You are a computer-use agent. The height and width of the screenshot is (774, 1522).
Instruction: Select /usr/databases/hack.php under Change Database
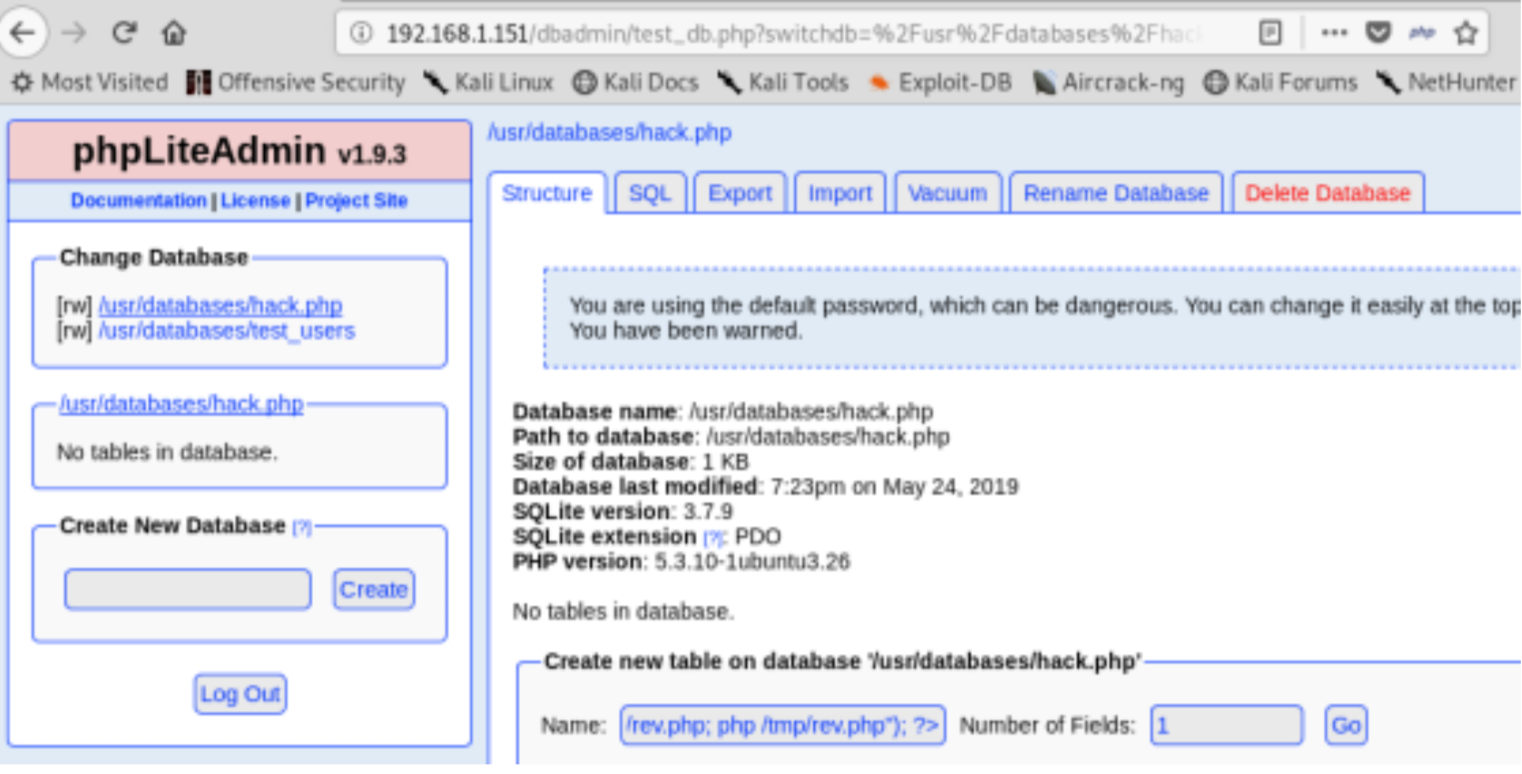tap(220, 306)
